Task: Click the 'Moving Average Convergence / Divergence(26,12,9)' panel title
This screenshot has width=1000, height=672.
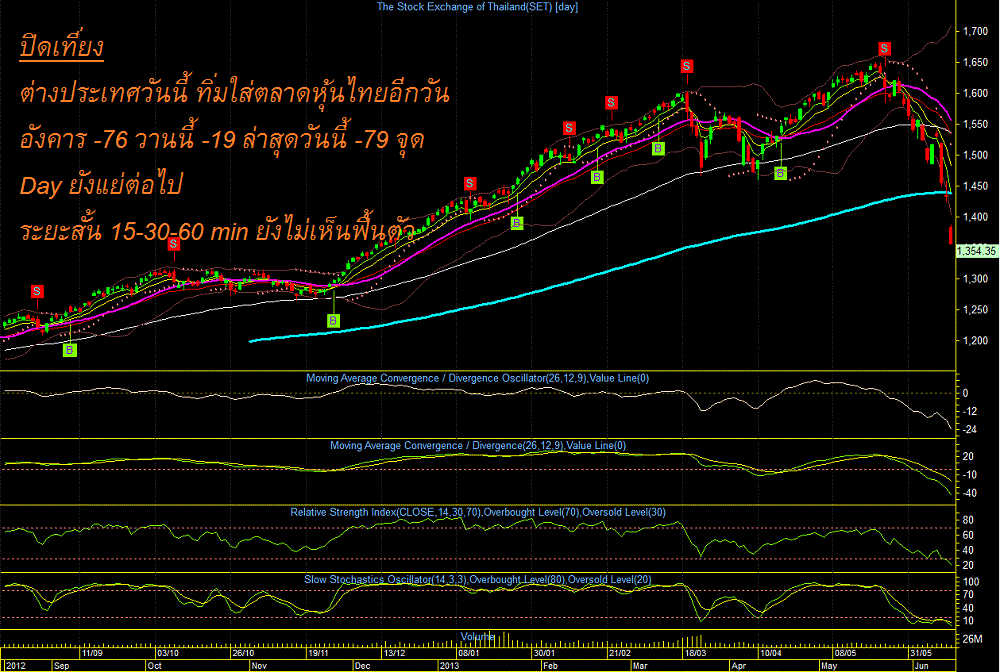Action: click(478, 446)
